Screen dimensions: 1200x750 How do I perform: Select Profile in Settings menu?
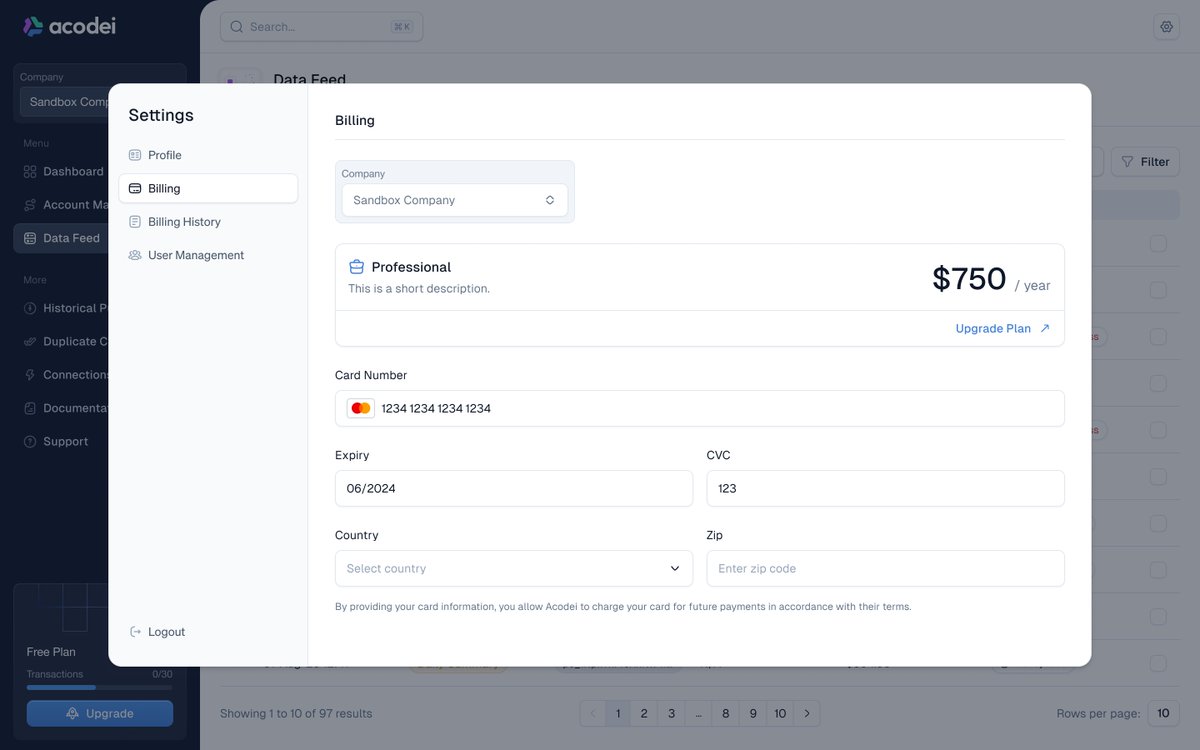(x=208, y=155)
